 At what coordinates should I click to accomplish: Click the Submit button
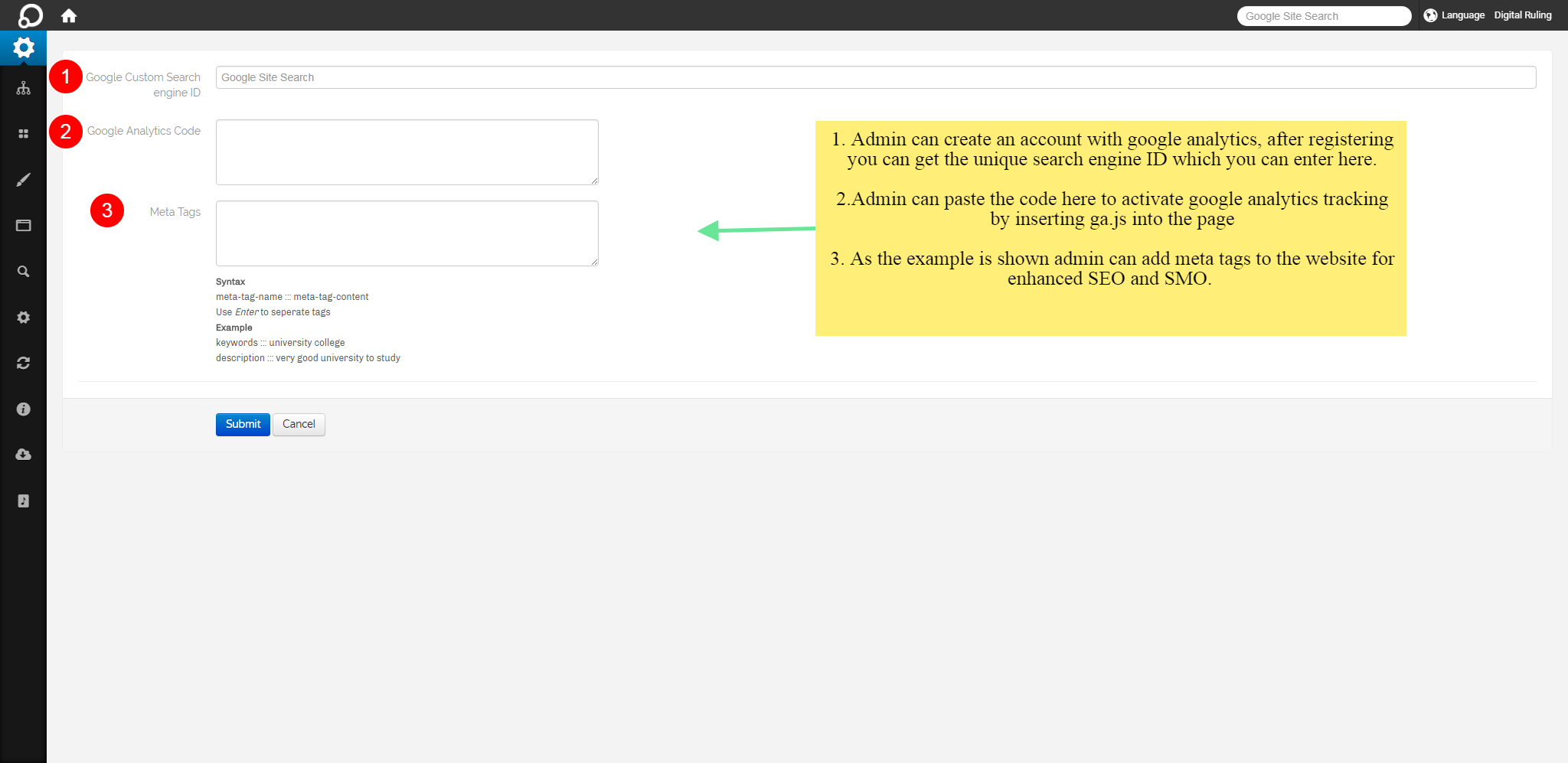pyautogui.click(x=243, y=425)
